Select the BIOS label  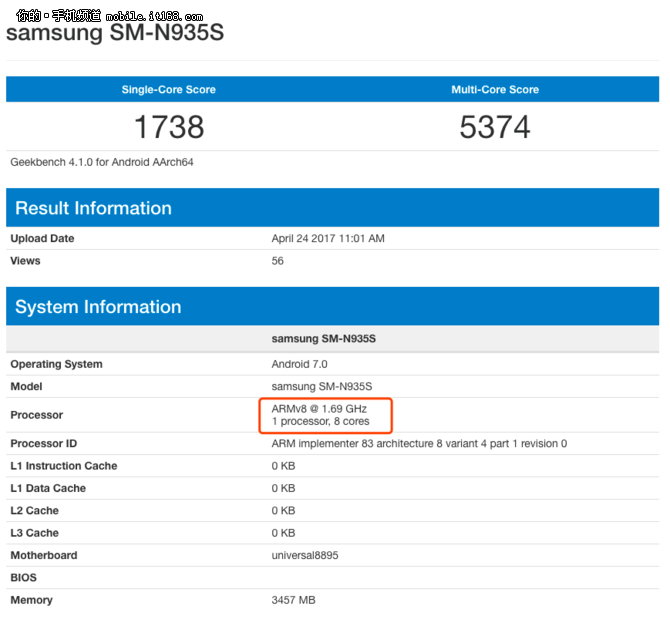tap(24, 578)
